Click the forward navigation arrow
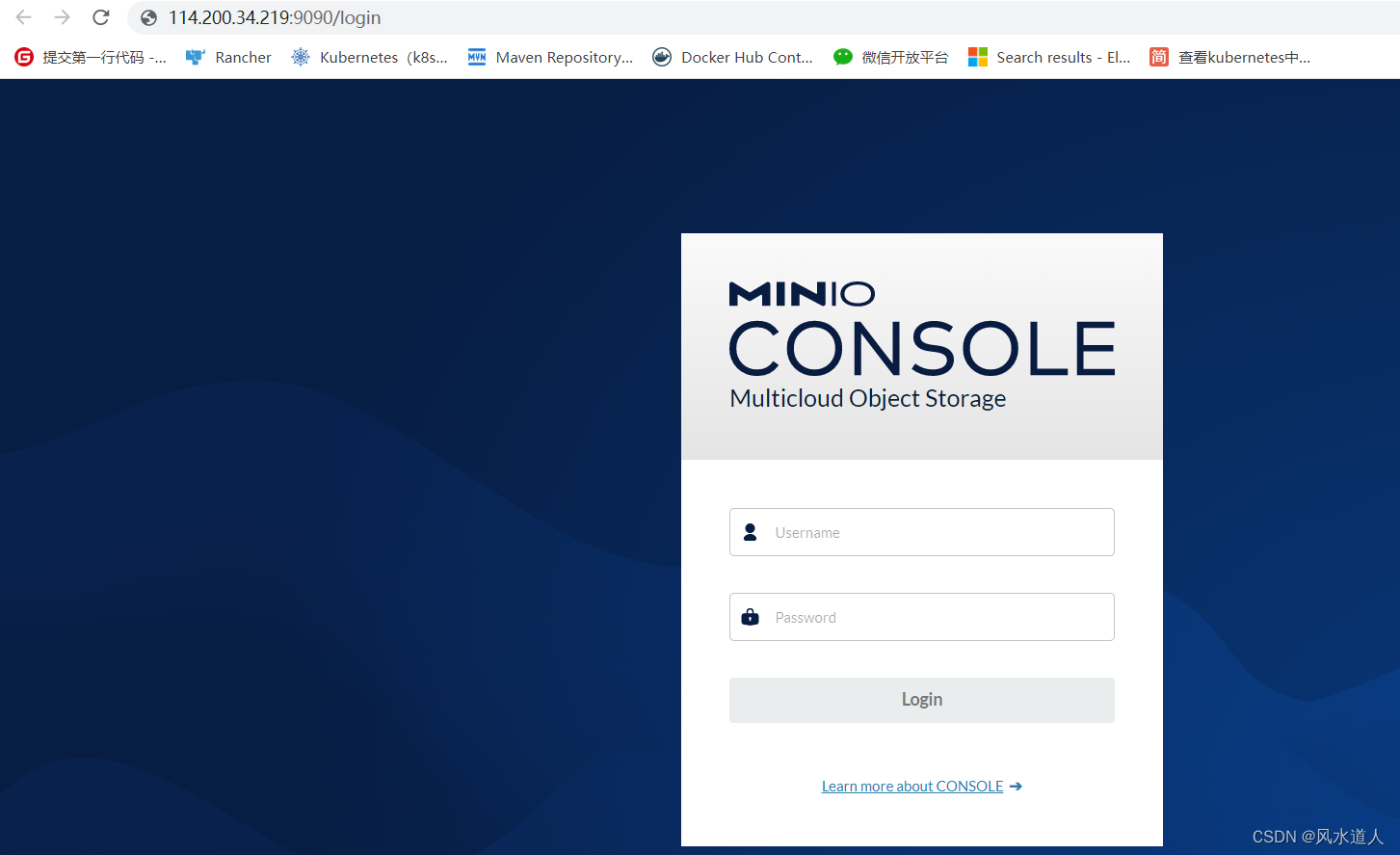The height and width of the screenshot is (855, 1400). (61, 16)
